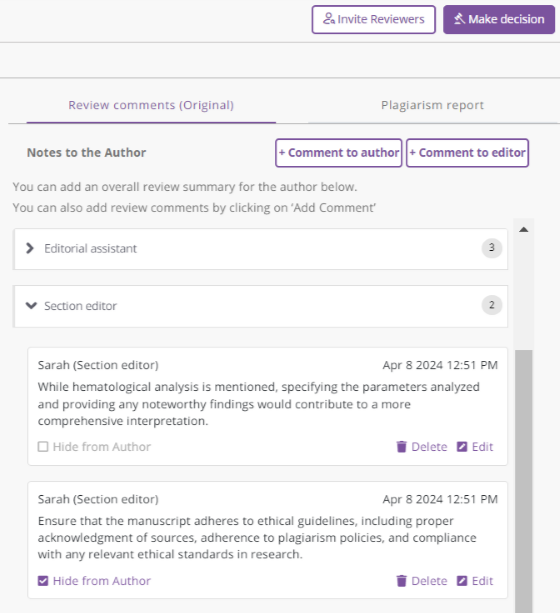The height and width of the screenshot is (613, 560).
Task: Open the Make decision button
Action: [x=499, y=19]
